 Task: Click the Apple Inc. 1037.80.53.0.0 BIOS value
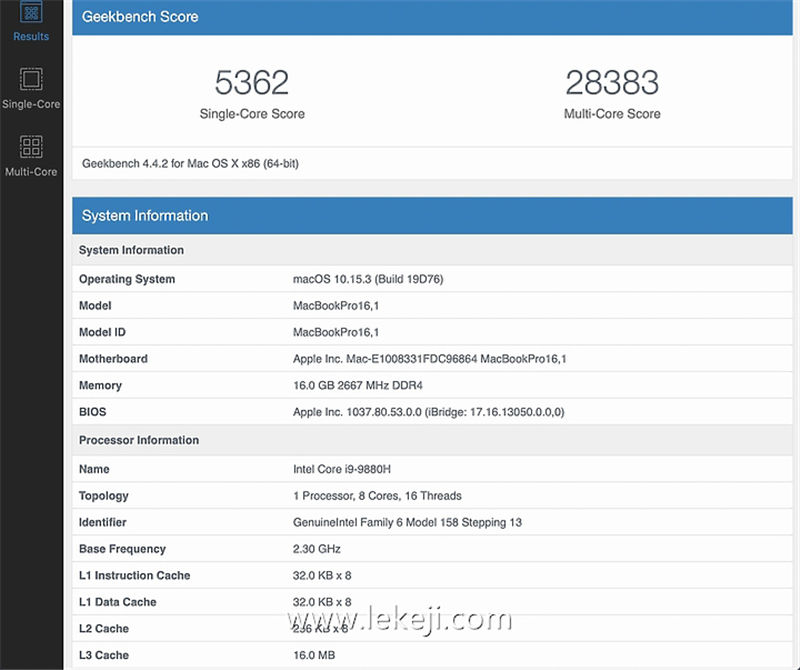(x=429, y=412)
